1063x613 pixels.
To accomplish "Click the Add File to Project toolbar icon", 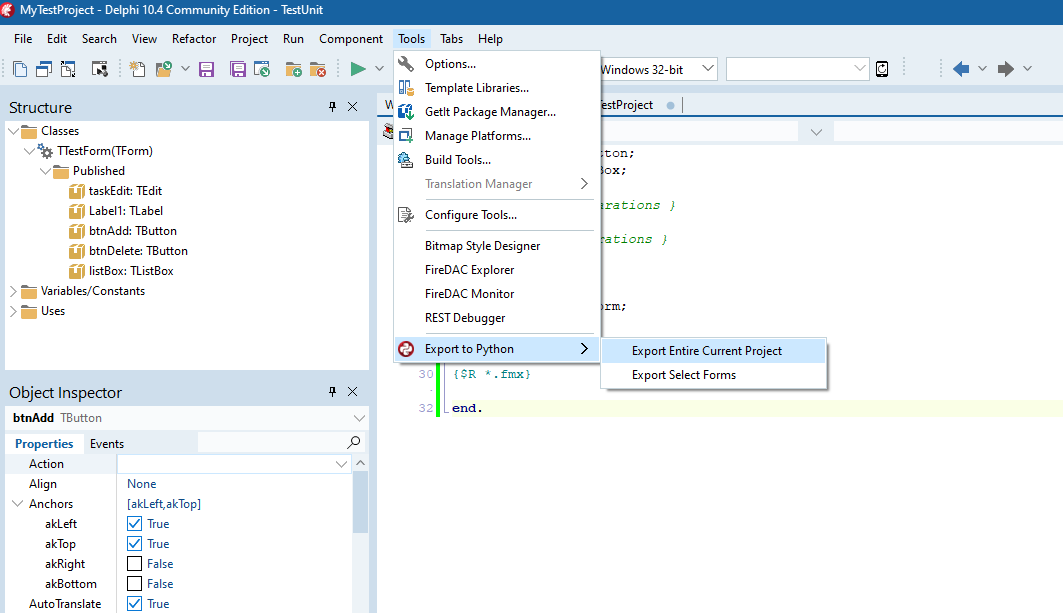I will (292, 68).
